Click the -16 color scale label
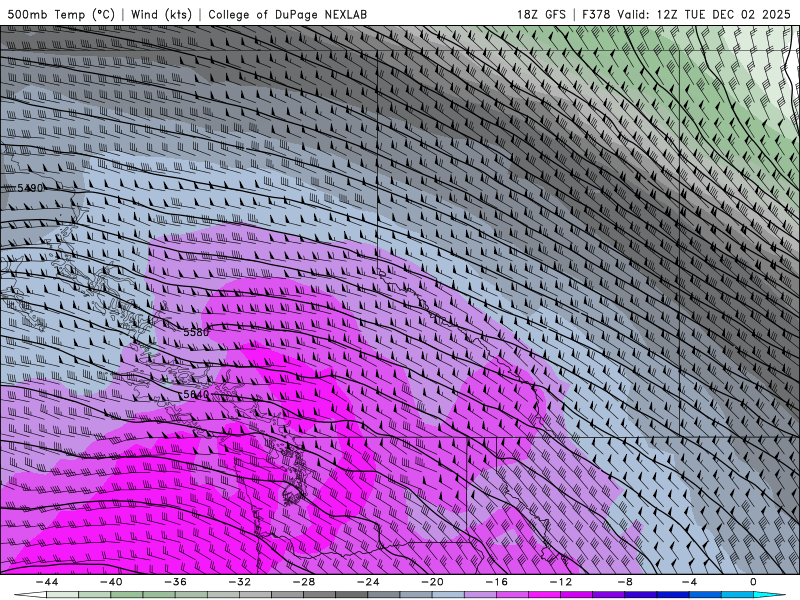This screenshot has width=800, height=600. point(497,582)
